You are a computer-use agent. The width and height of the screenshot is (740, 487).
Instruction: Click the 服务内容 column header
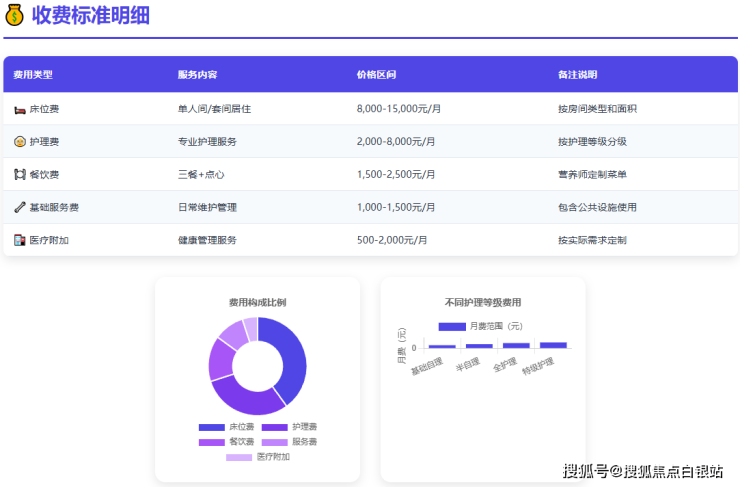tap(197, 75)
